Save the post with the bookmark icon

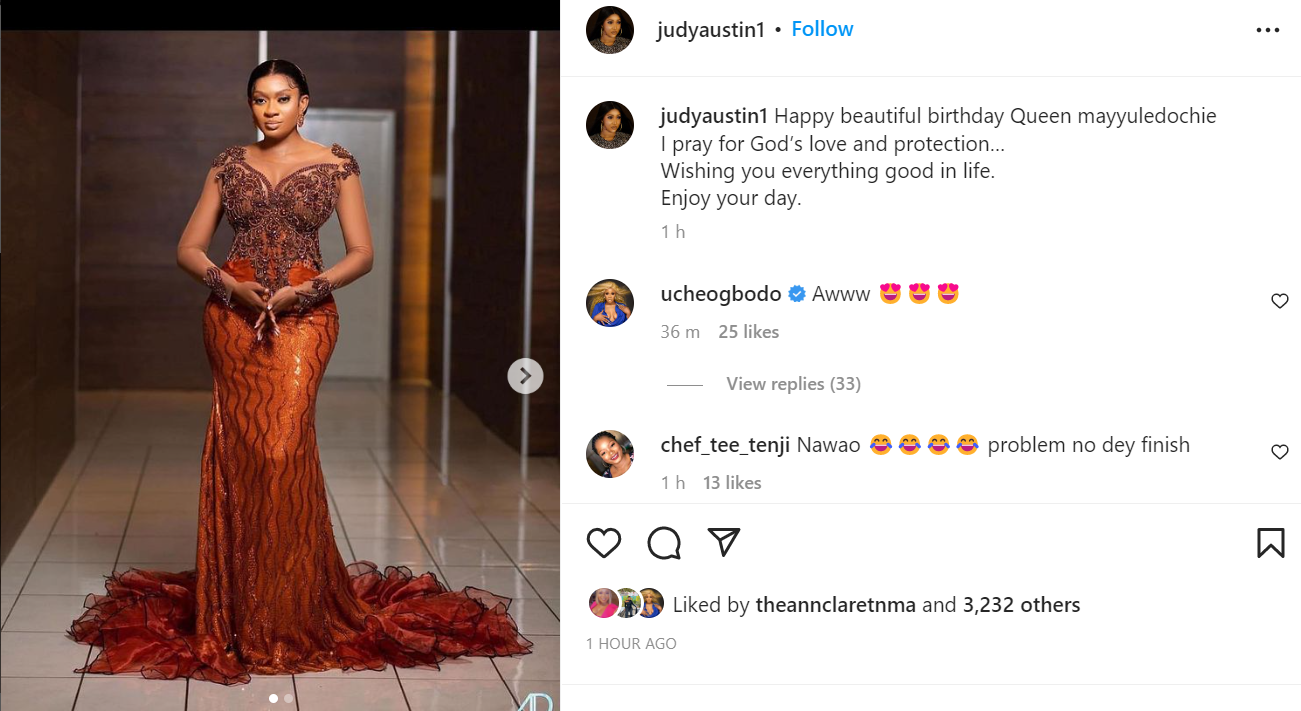1270,542
